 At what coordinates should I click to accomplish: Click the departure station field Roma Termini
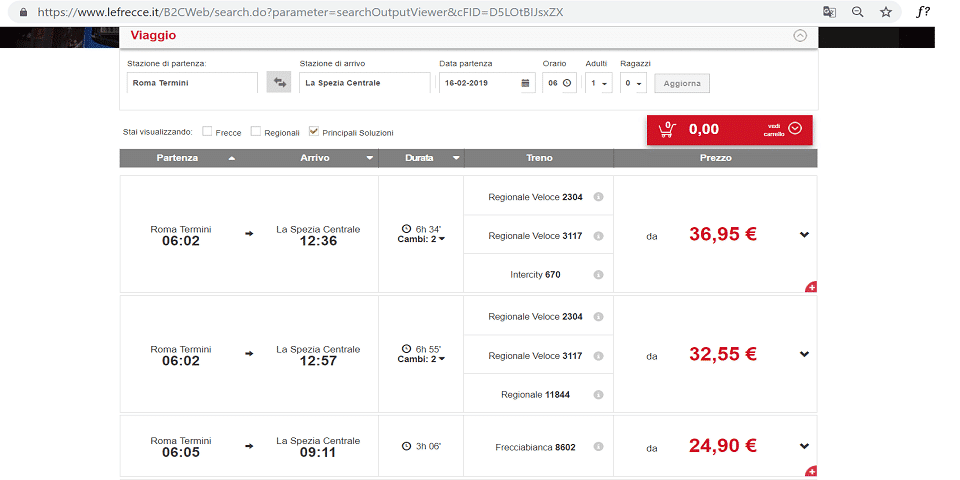click(192, 83)
